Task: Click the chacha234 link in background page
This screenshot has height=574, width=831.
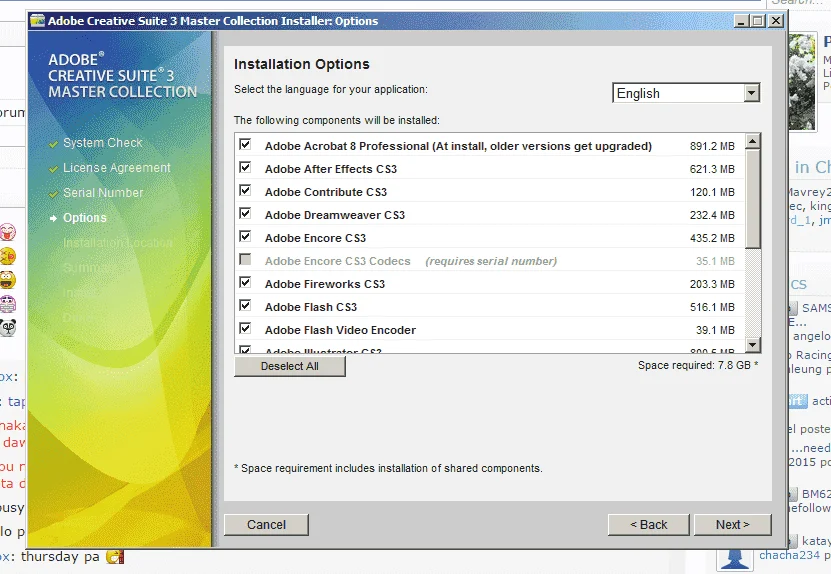Action: tap(789, 555)
